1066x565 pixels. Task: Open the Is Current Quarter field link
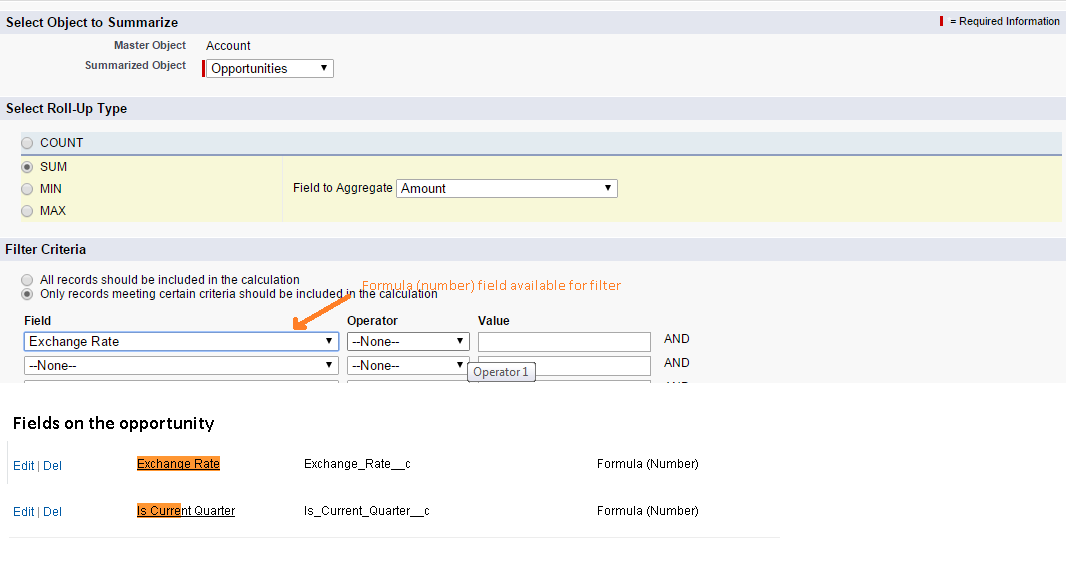[x=186, y=511]
